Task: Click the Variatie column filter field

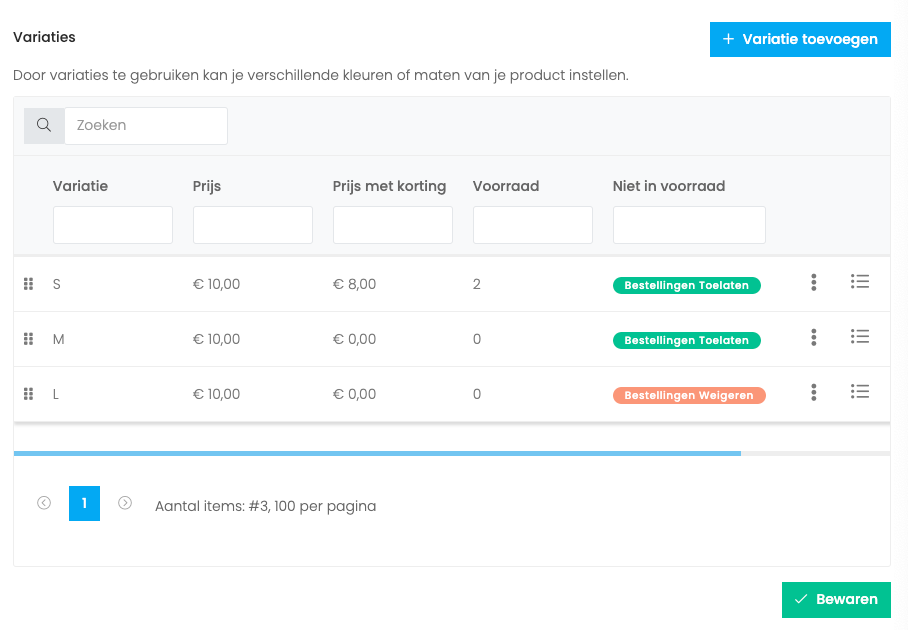Action: [113, 225]
